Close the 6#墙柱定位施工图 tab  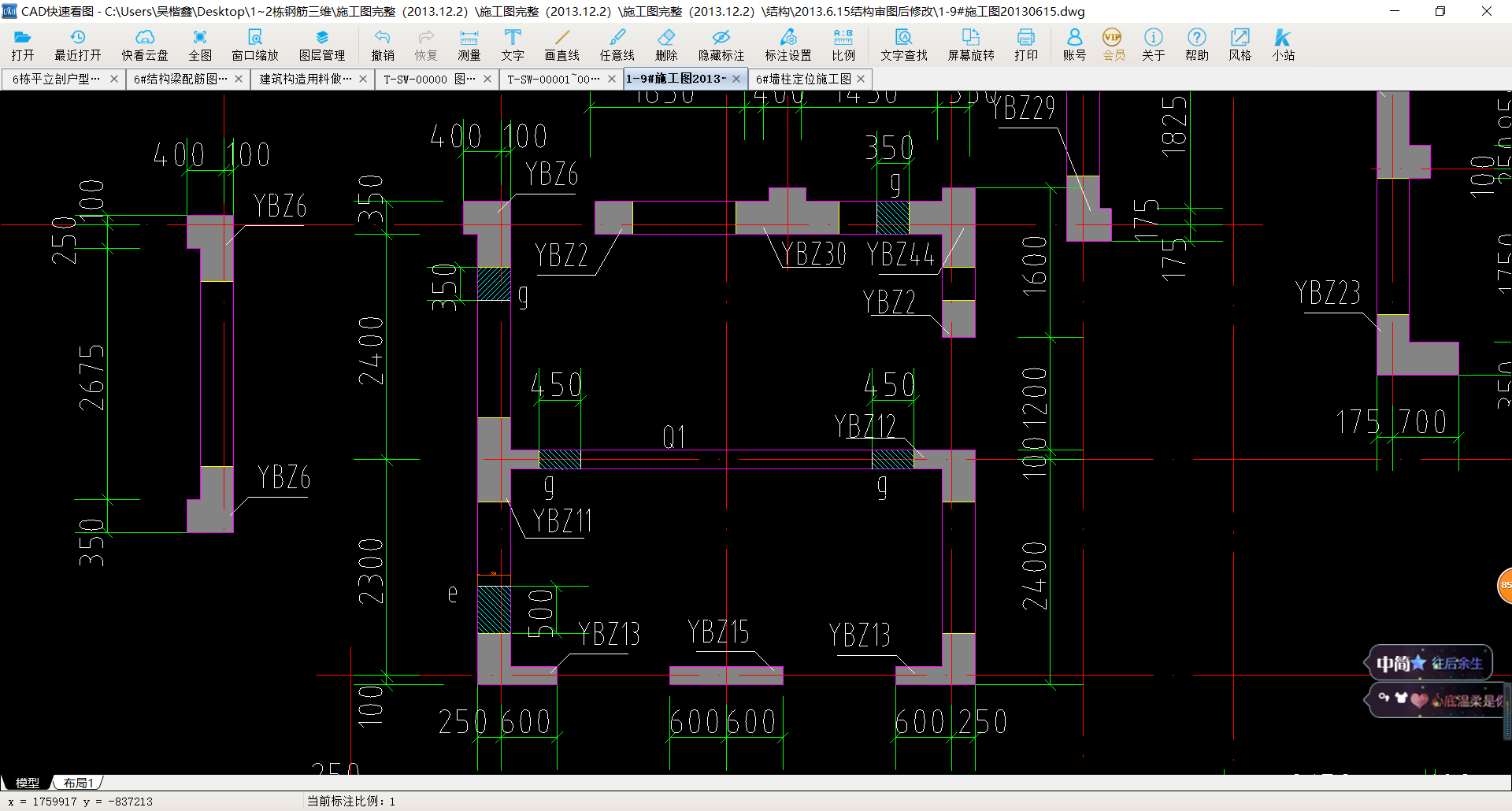tap(861, 79)
